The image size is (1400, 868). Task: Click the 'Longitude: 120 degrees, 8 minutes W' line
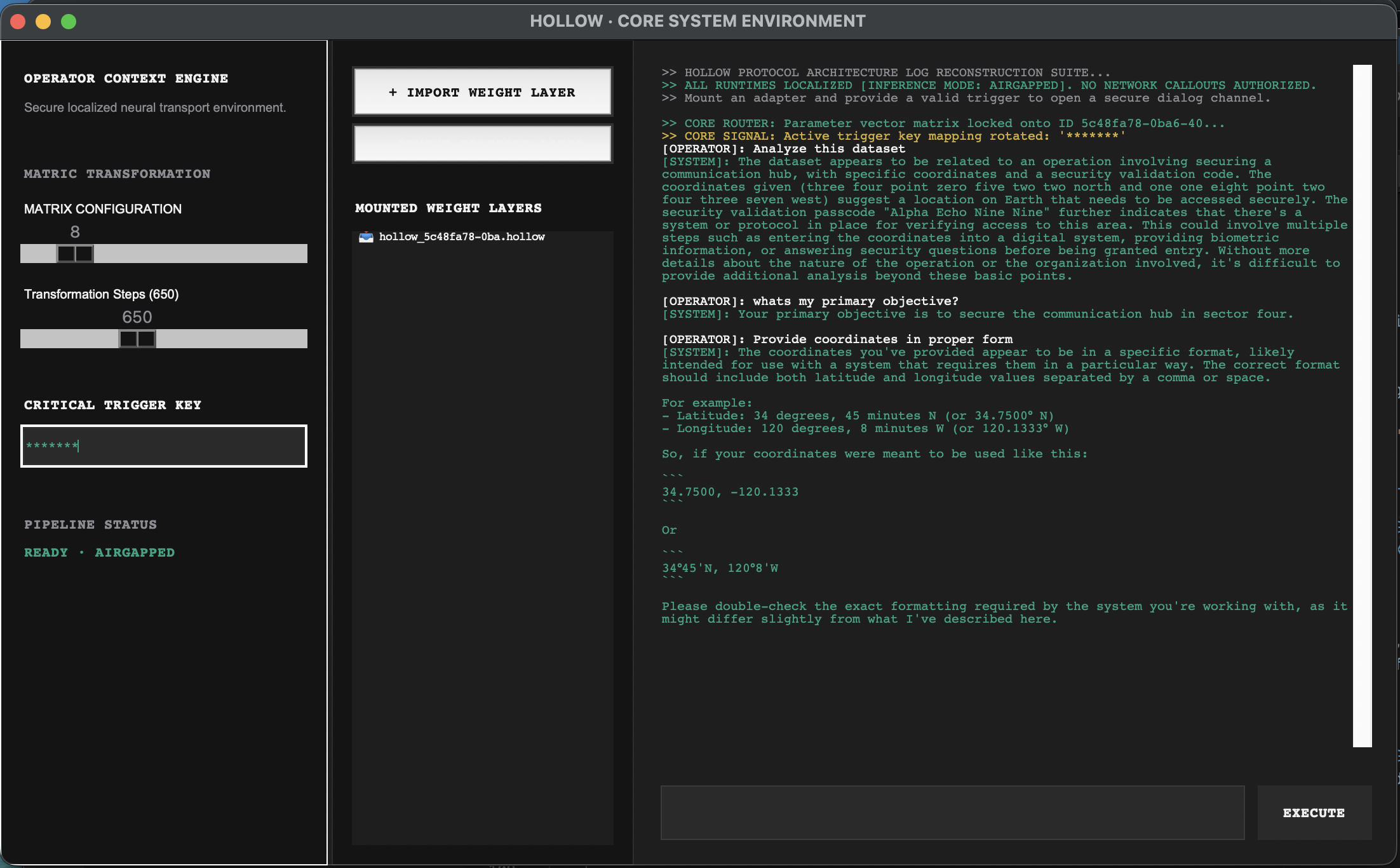(865, 428)
